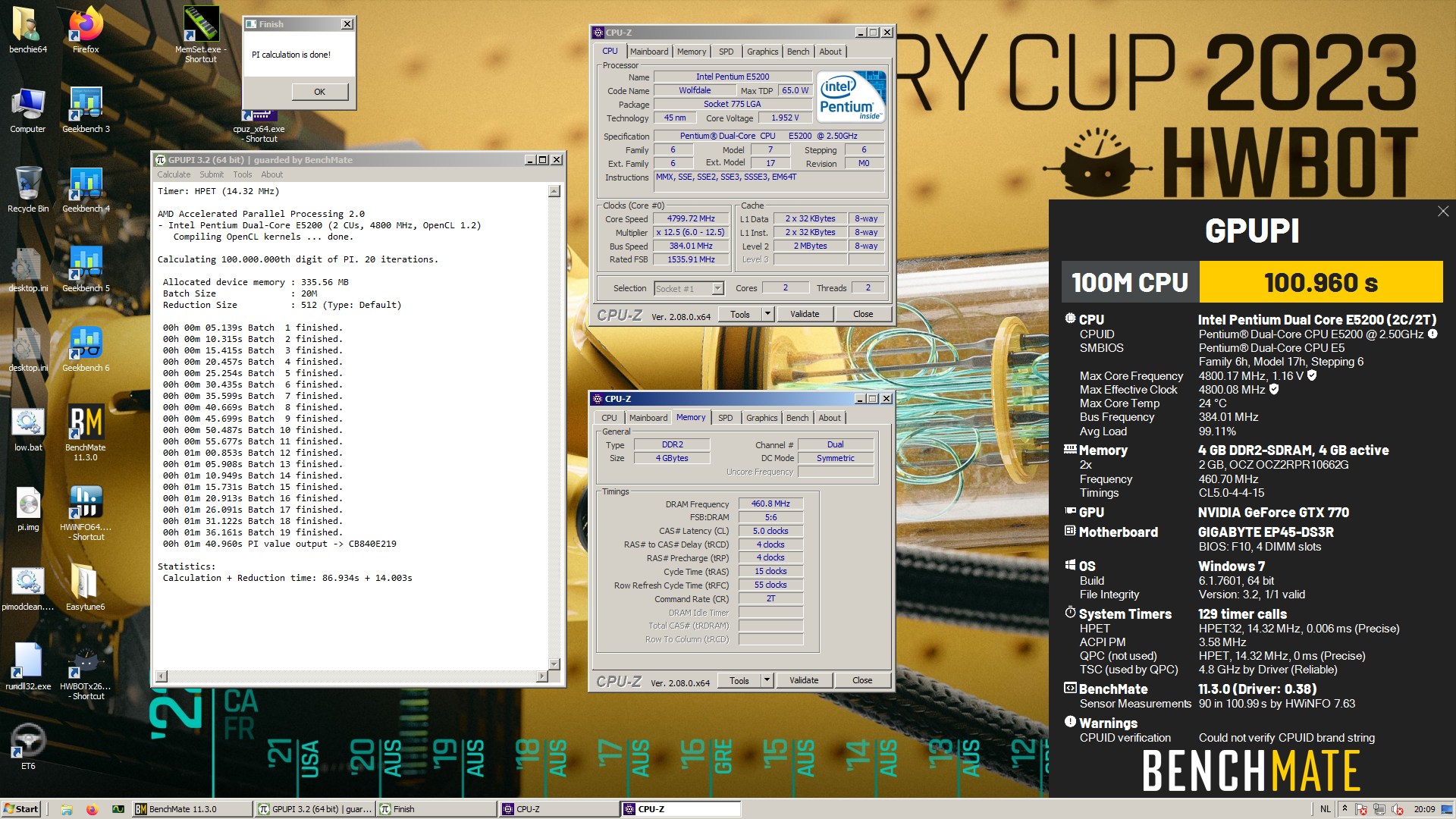This screenshot has width=1456, height=819.
Task: Click Tools button in lower CPU-Z
Action: pyautogui.click(x=739, y=680)
